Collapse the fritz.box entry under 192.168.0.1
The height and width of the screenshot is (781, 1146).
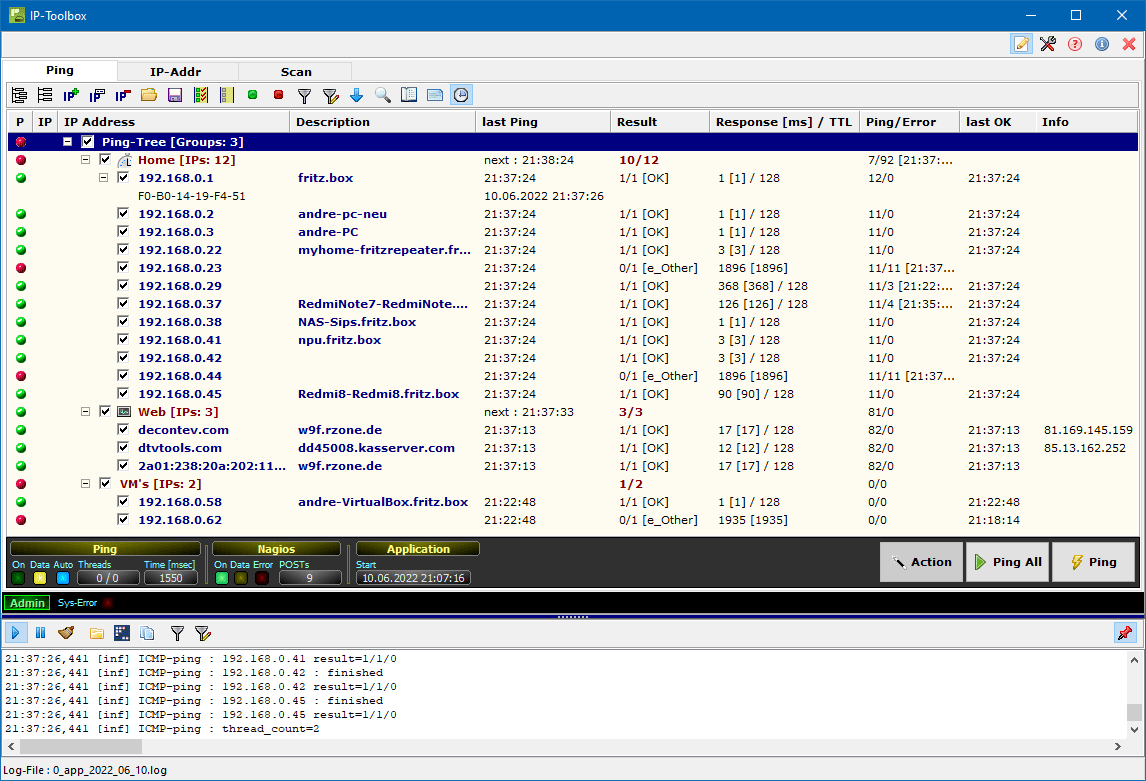click(x=104, y=177)
